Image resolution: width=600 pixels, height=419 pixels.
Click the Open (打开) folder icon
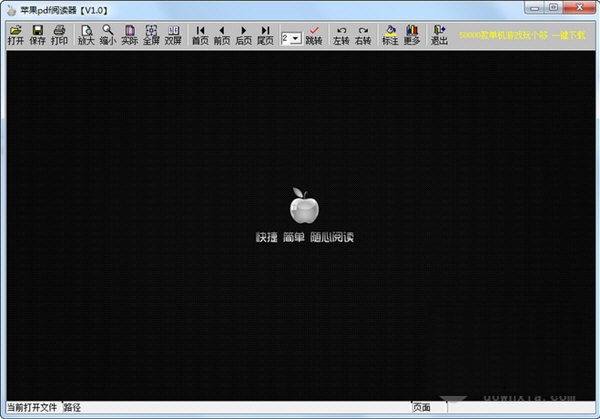tap(16, 35)
